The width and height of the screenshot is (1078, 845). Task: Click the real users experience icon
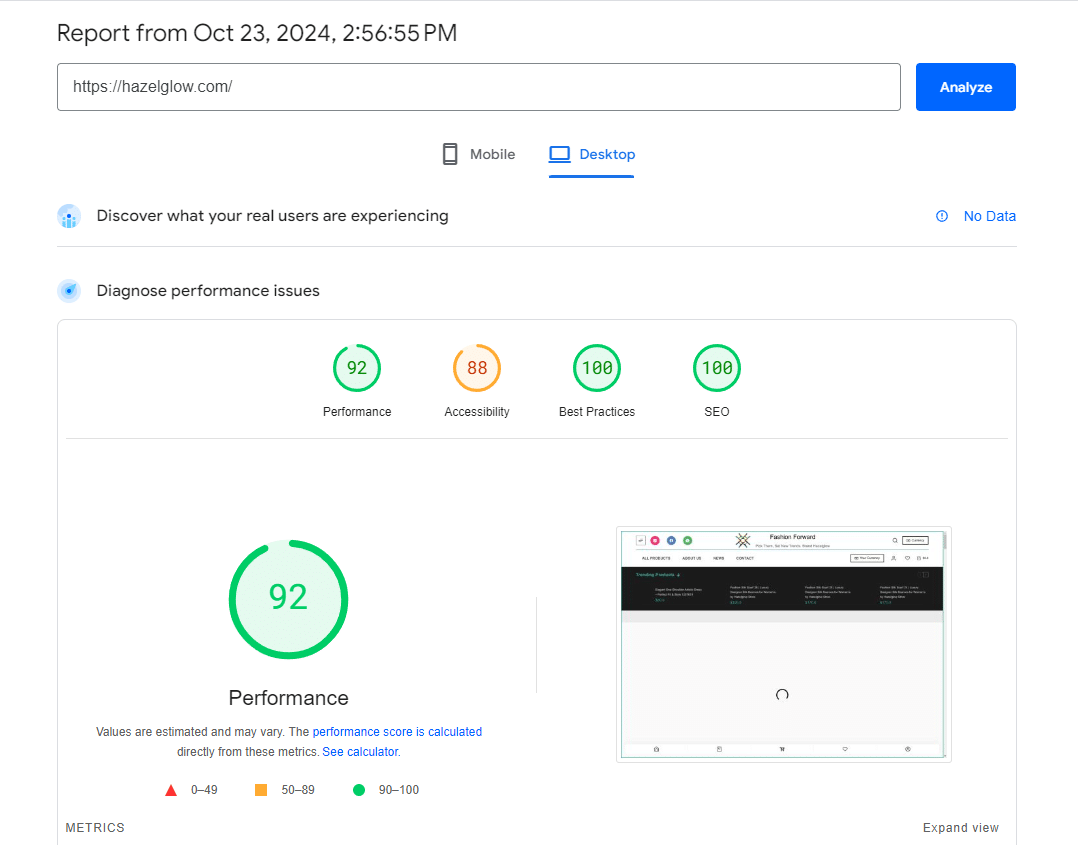(x=69, y=216)
